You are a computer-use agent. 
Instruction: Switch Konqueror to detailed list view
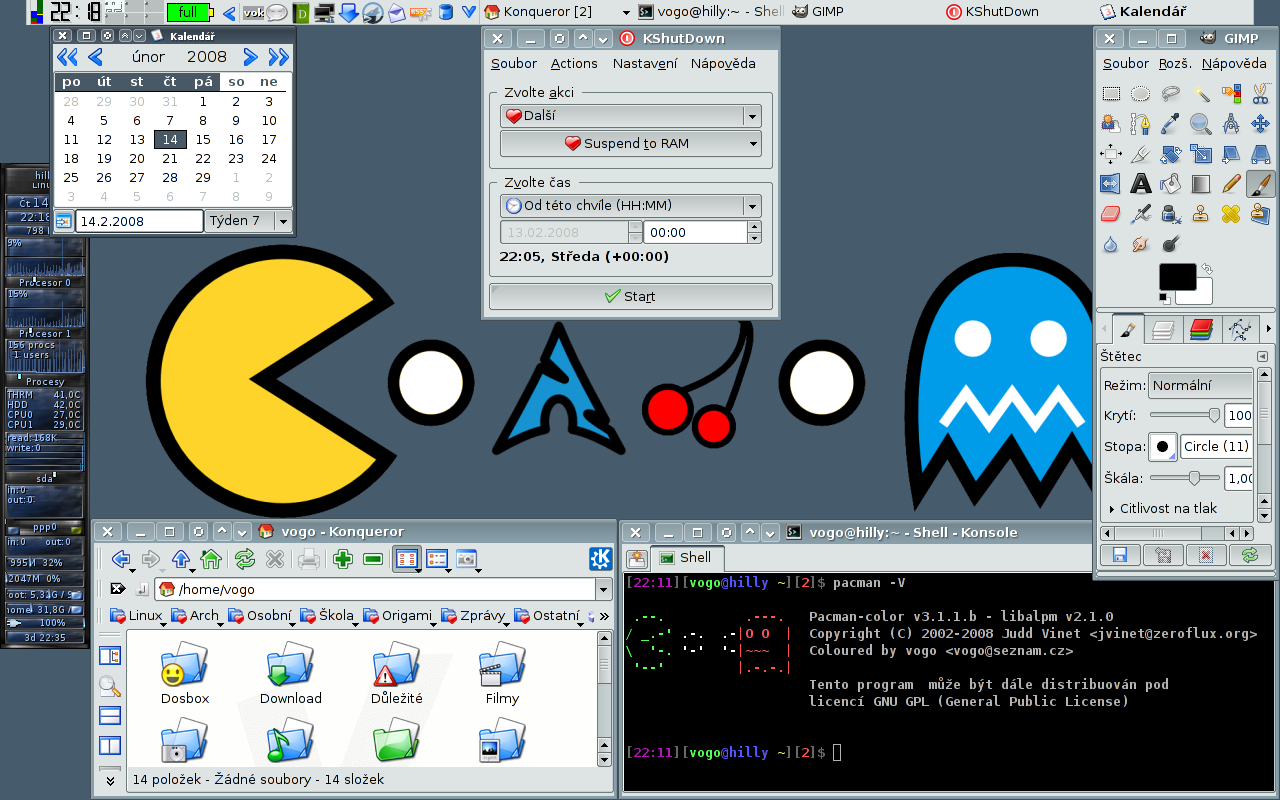(x=437, y=559)
